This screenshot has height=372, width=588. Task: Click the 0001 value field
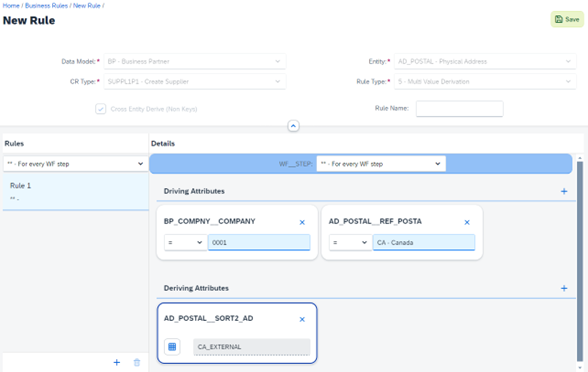point(259,242)
